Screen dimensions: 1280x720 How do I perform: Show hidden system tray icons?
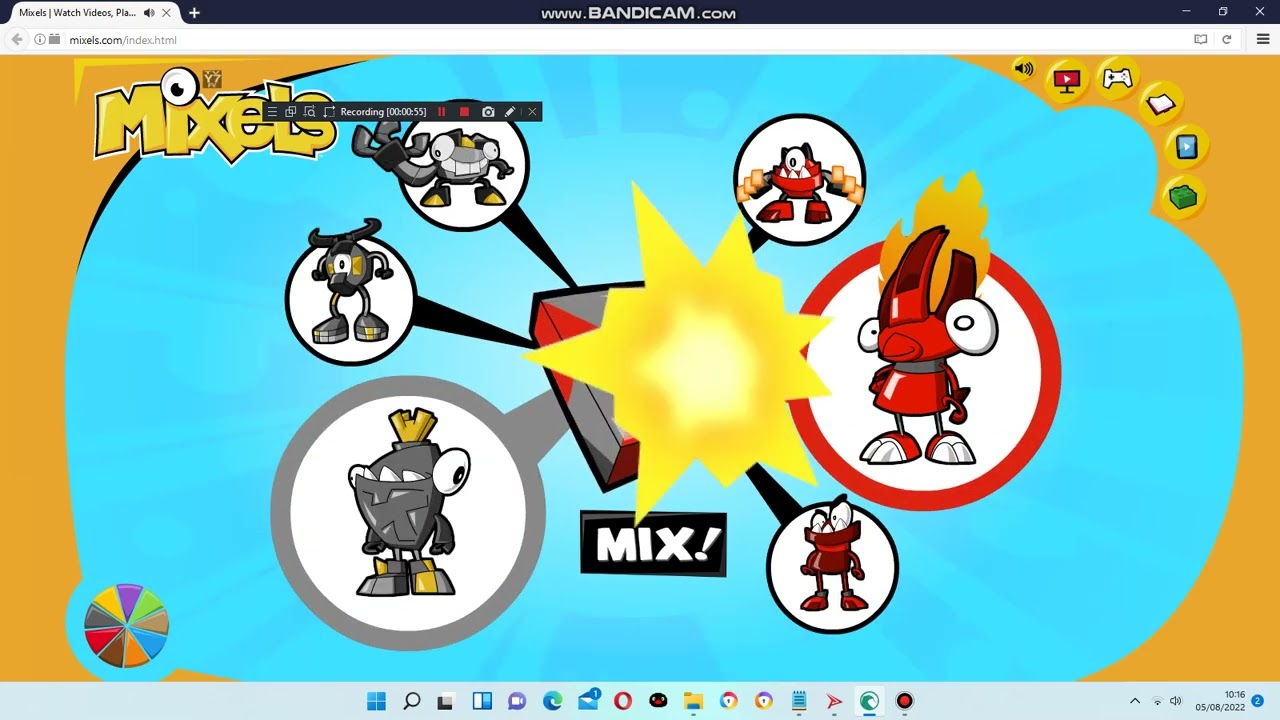point(1134,701)
